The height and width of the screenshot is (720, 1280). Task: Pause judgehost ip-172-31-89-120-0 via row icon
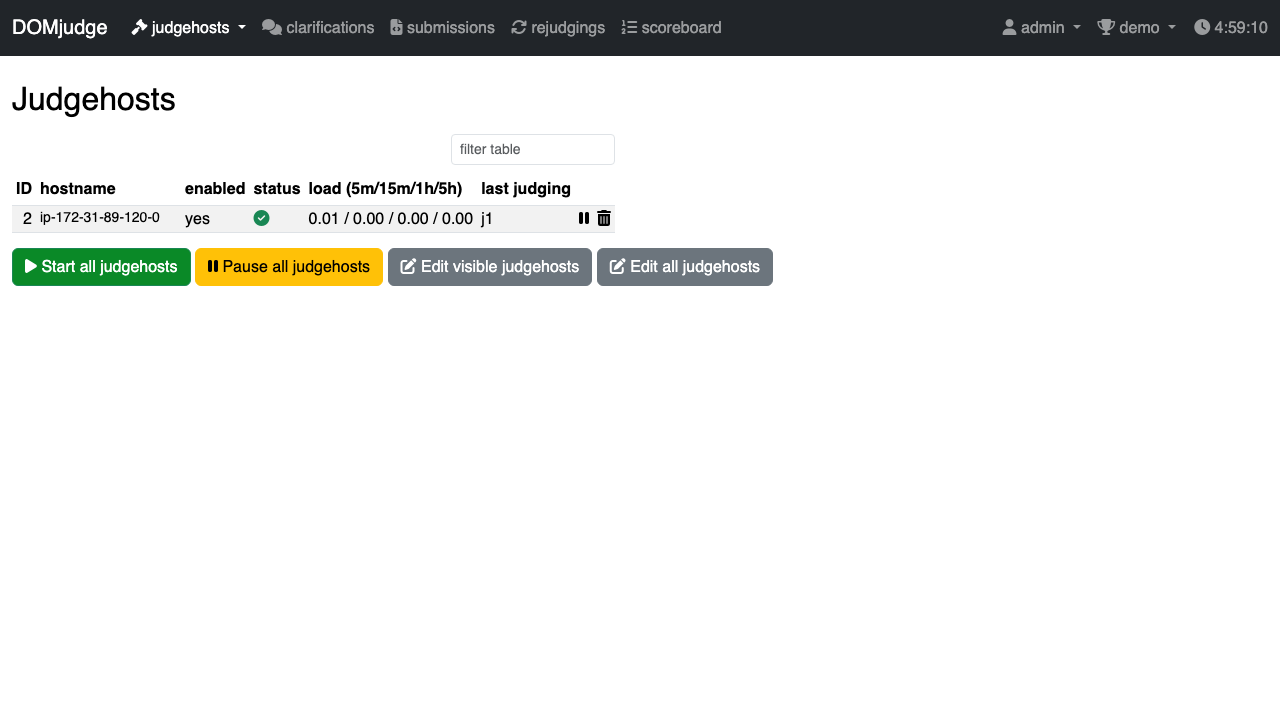584,218
